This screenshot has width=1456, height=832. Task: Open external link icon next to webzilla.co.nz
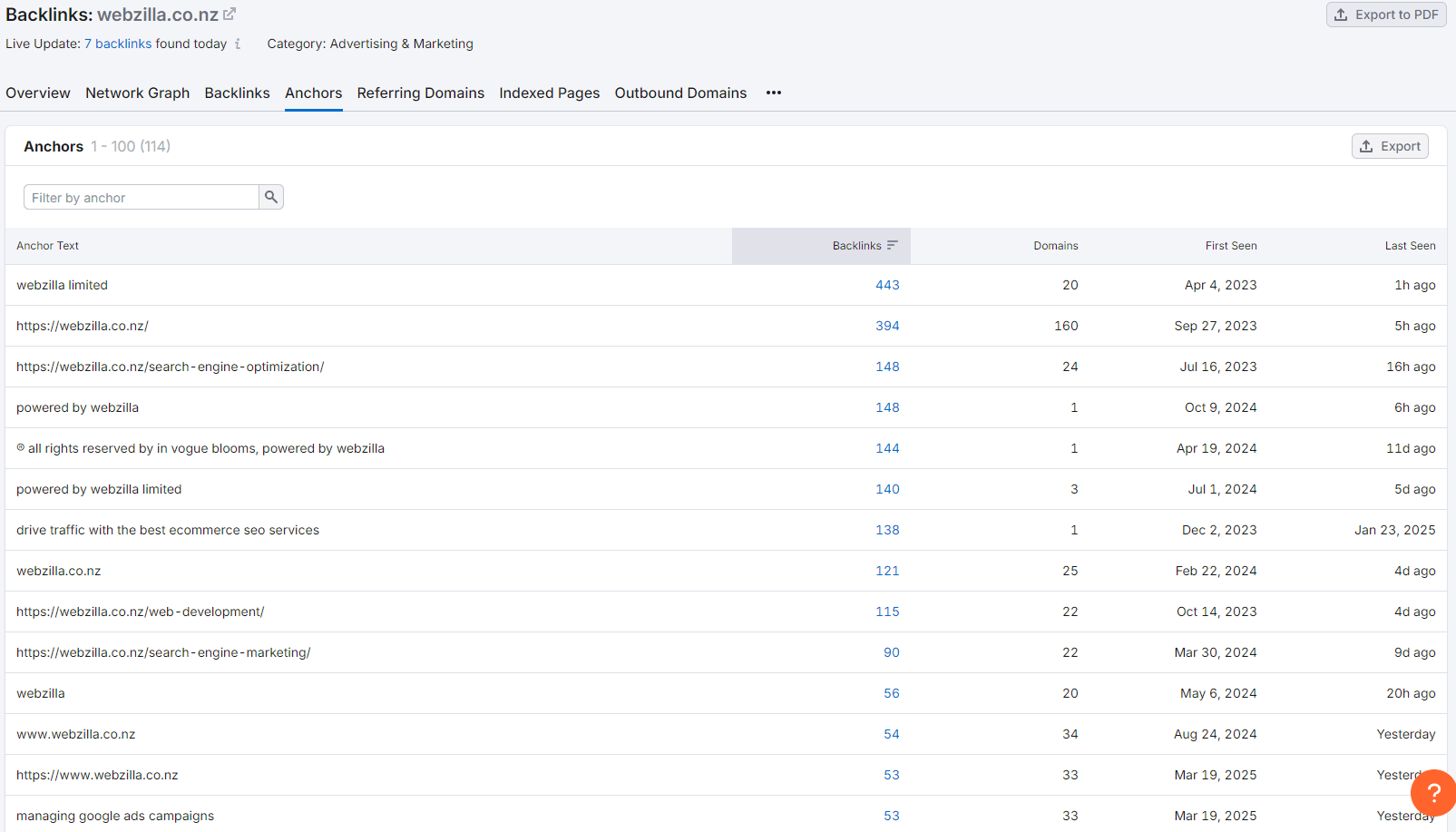coord(230,14)
